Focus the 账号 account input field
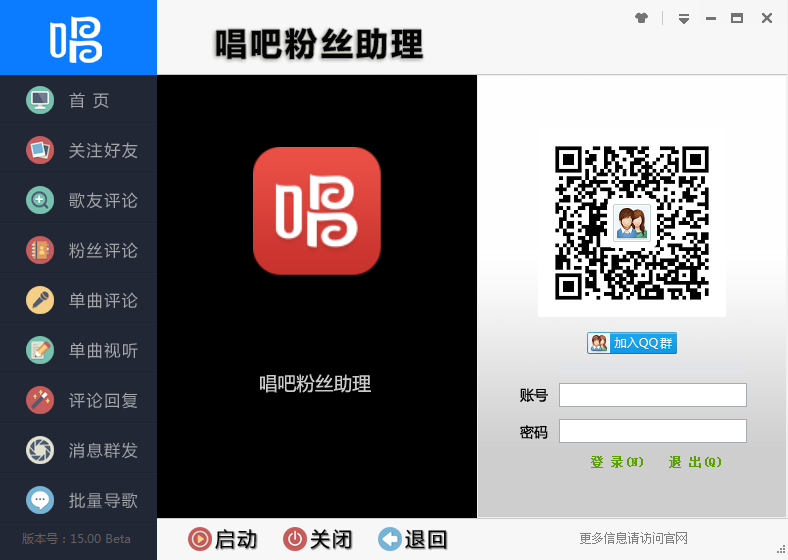The width and height of the screenshot is (788, 560). click(x=652, y=395)
